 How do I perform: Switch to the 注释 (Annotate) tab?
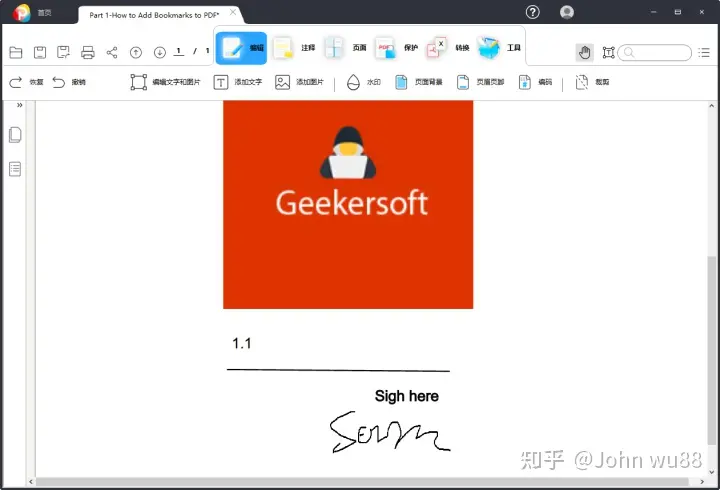[294, 48]
